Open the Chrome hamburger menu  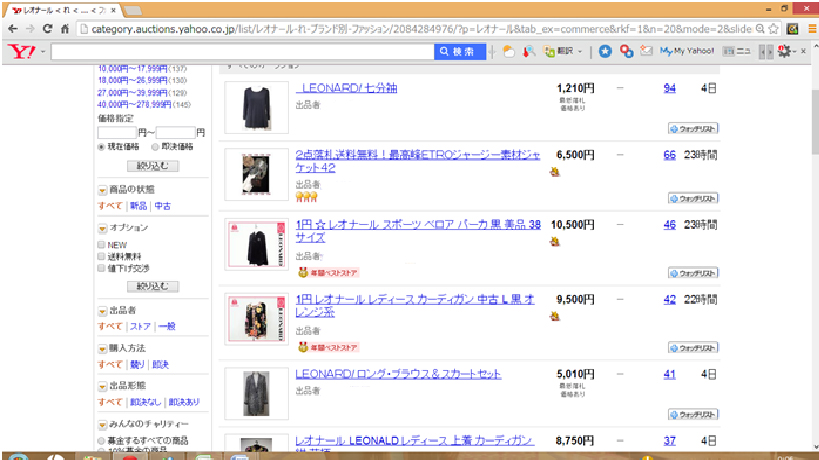click(812, 29)
